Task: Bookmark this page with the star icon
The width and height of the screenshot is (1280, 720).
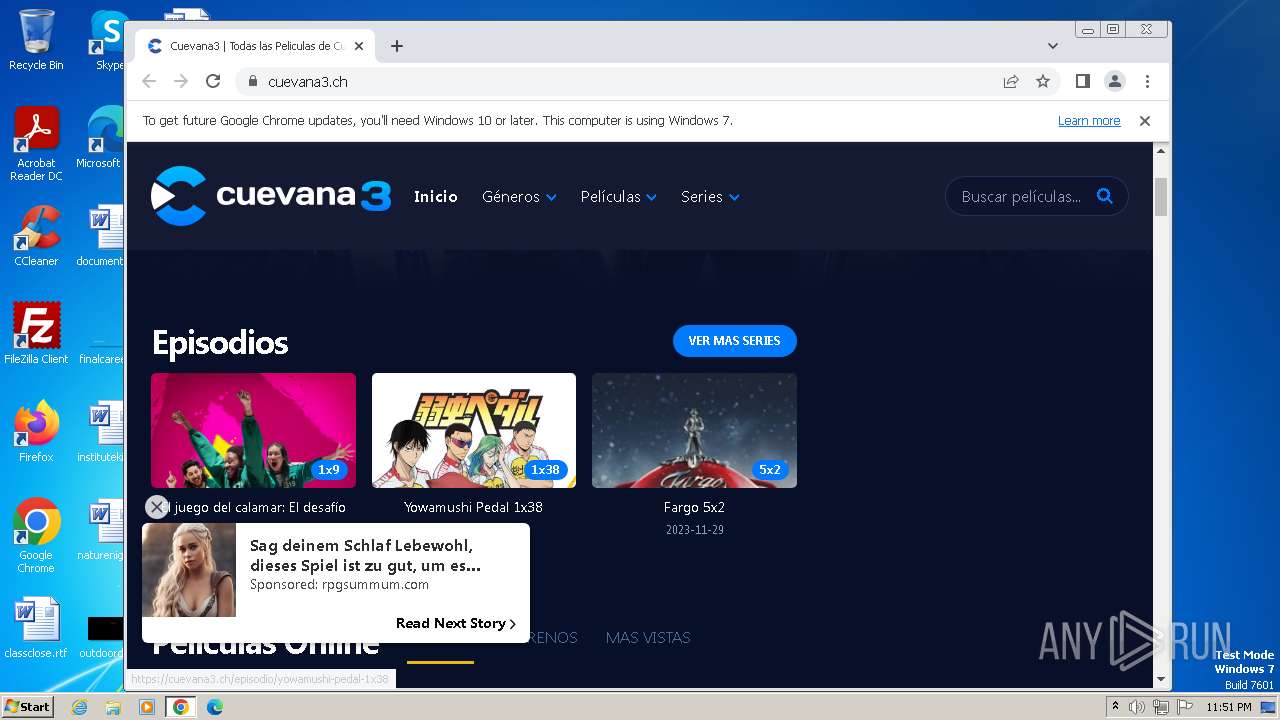Action: point(1043,82)
